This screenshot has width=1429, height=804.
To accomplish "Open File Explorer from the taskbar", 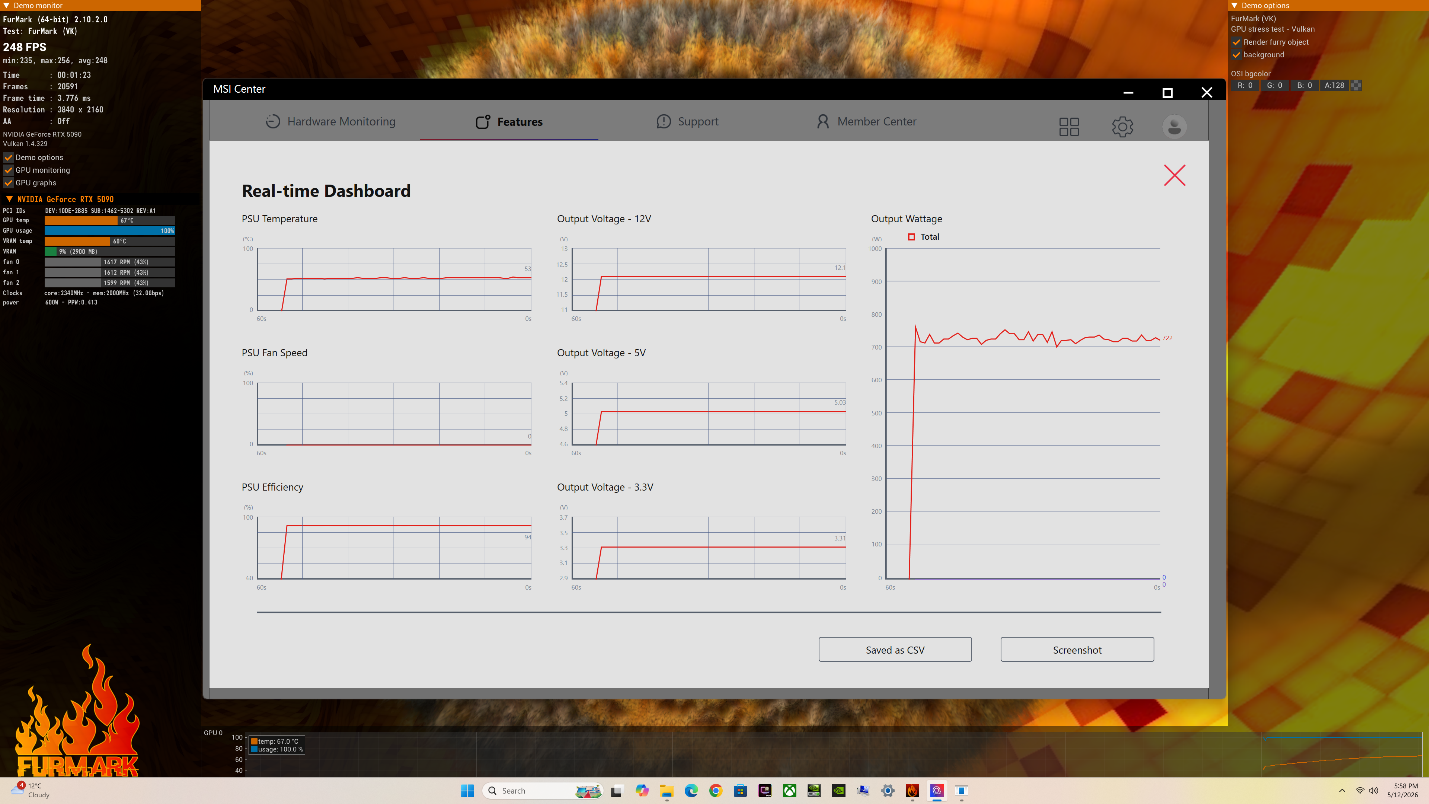I will [x=666, y=791].
